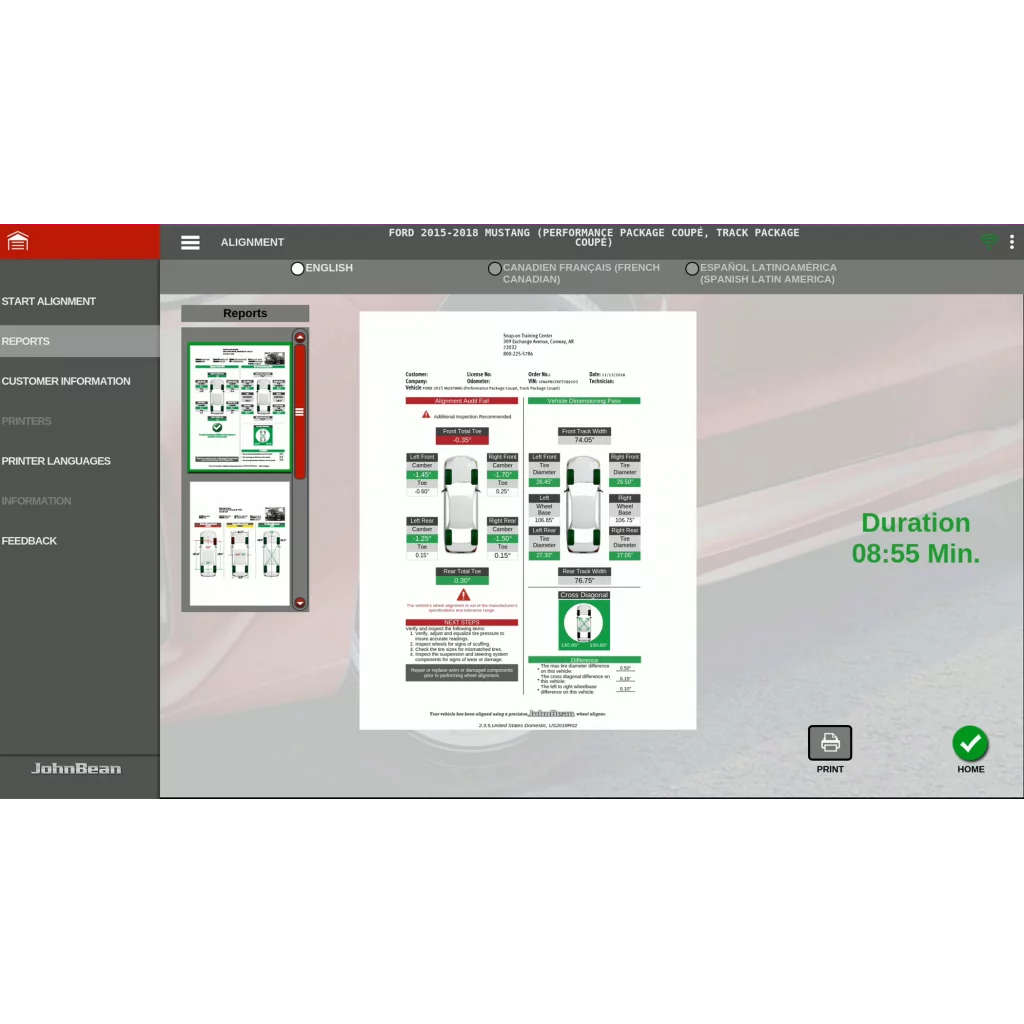The width and height of the screenshot is (1024, 1024).
Task: Click the report list scroll-up arrow
Action: coord(300,337)
